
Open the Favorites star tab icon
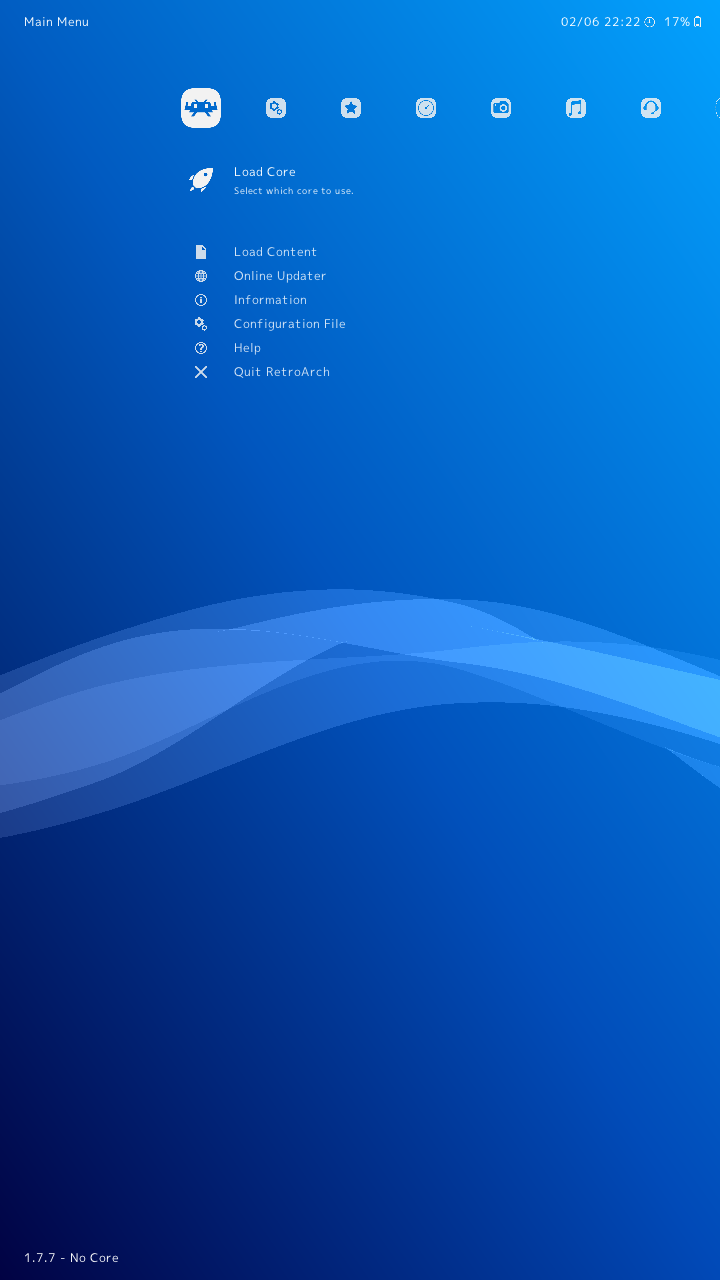click(x=351, y=108)
